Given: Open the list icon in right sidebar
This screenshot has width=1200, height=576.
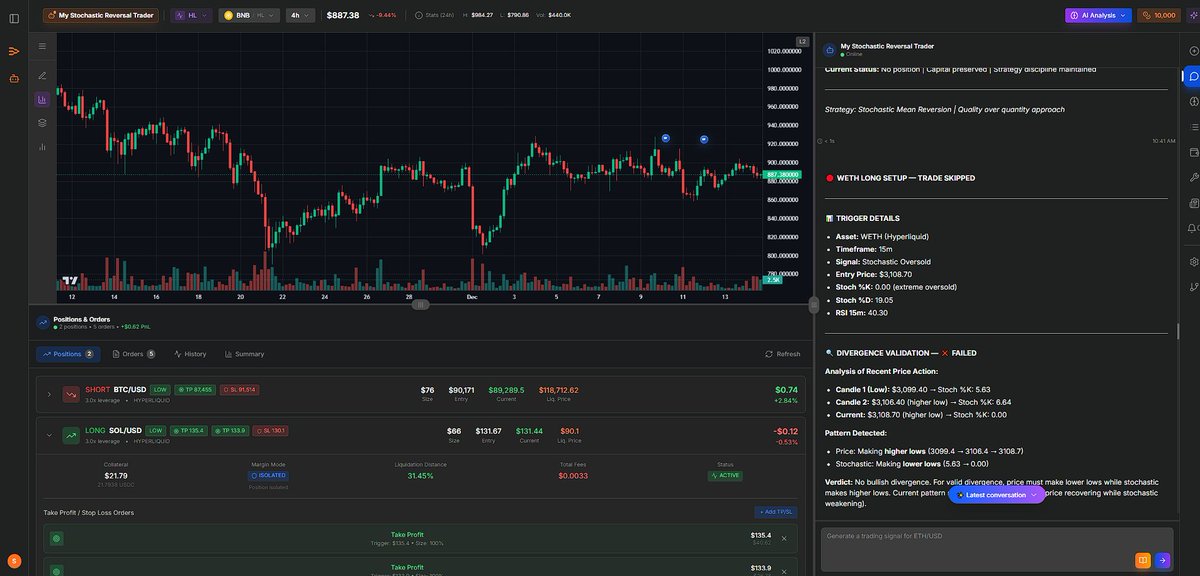Looking at the screenshot, I should pos(1193,127).
